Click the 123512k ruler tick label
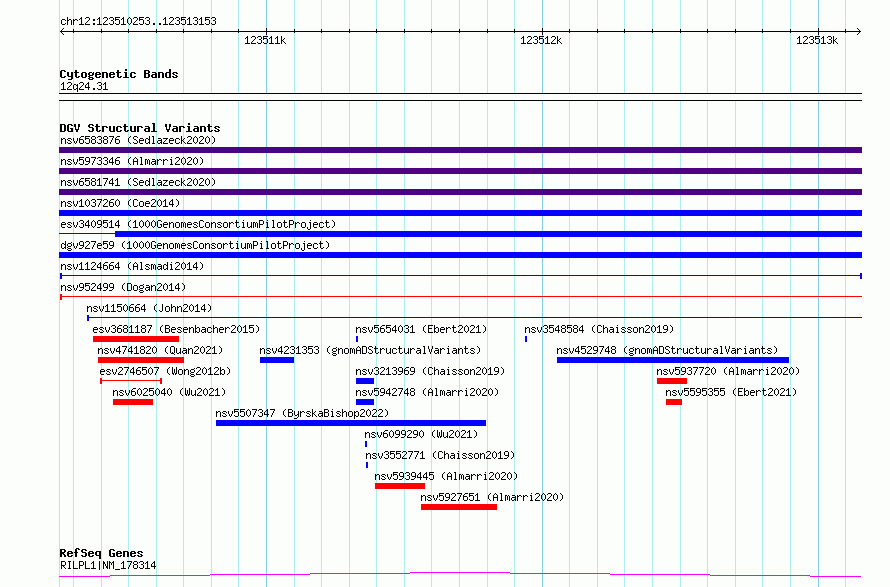This screenshot has width=890, height=587. [x=541, y=40]
